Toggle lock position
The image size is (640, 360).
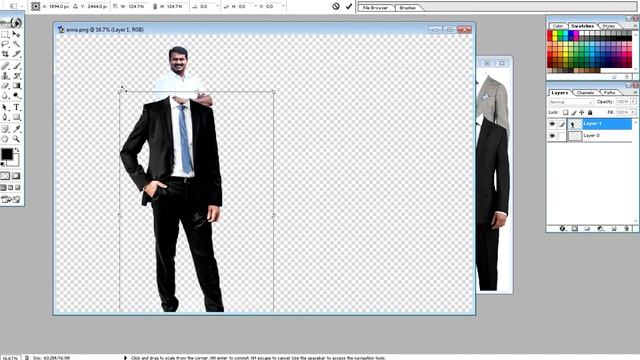point(582,112)
